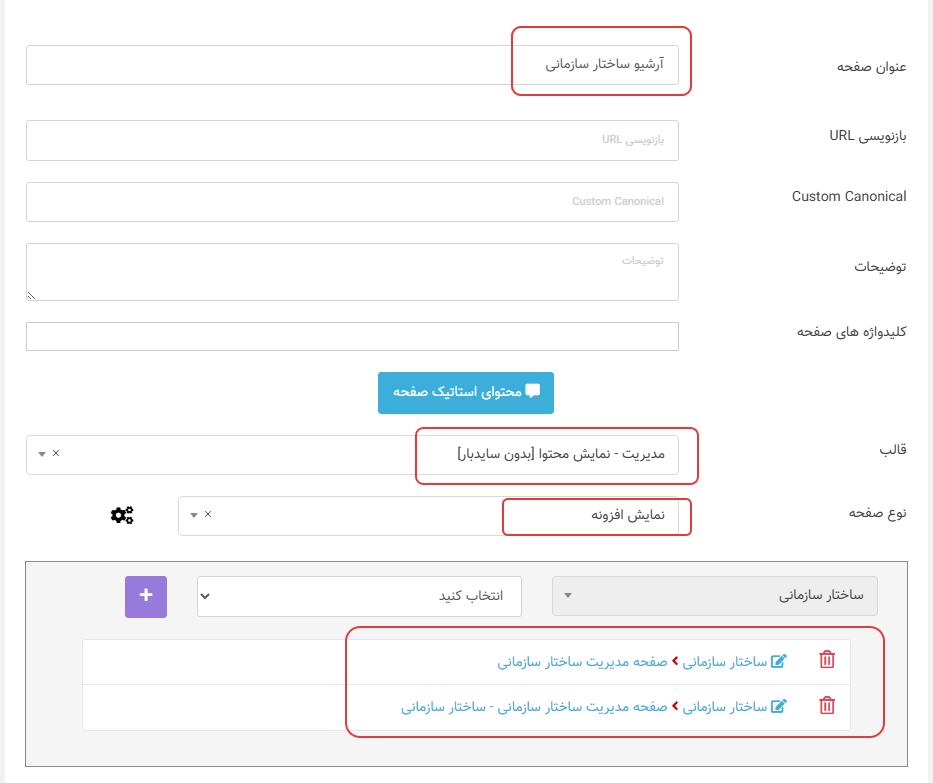
Task: Click inside the توضیحات description textarea
Action: pos(352,271)
